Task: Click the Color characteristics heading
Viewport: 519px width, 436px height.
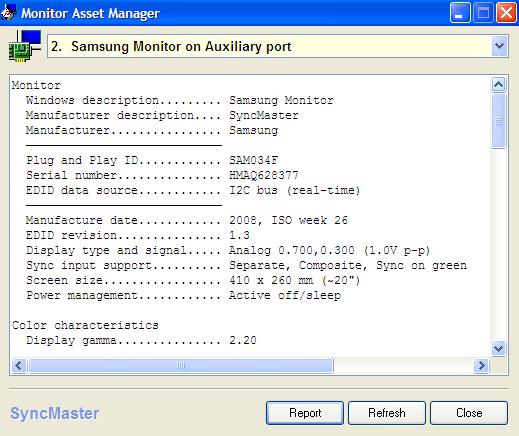Action: pyautogui.click(x=85, y=325)
